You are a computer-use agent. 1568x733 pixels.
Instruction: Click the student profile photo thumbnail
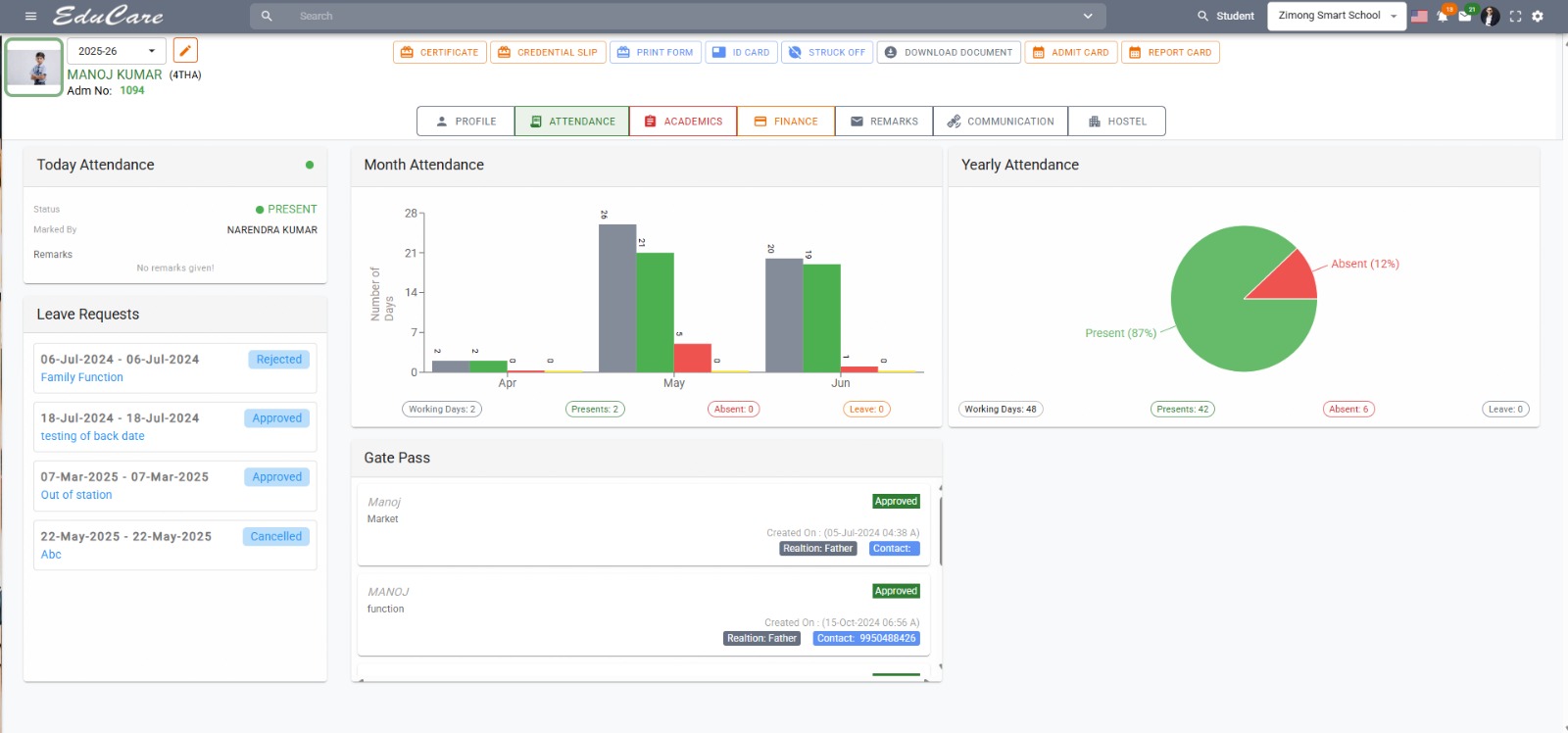click(x=34, y=67)
